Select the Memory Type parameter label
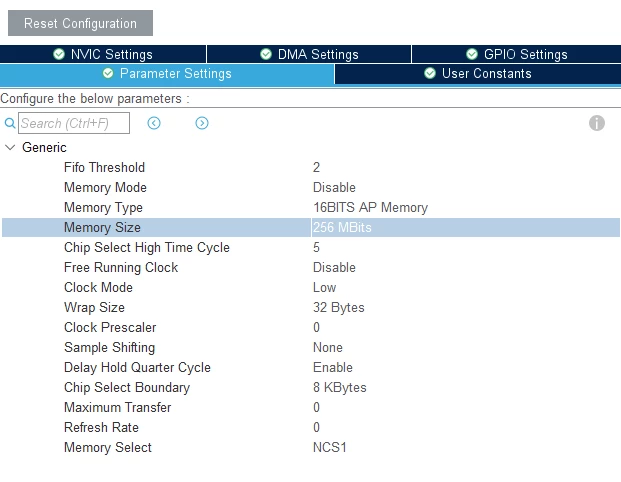Screen dimensions: 621x482 (103, 208)
